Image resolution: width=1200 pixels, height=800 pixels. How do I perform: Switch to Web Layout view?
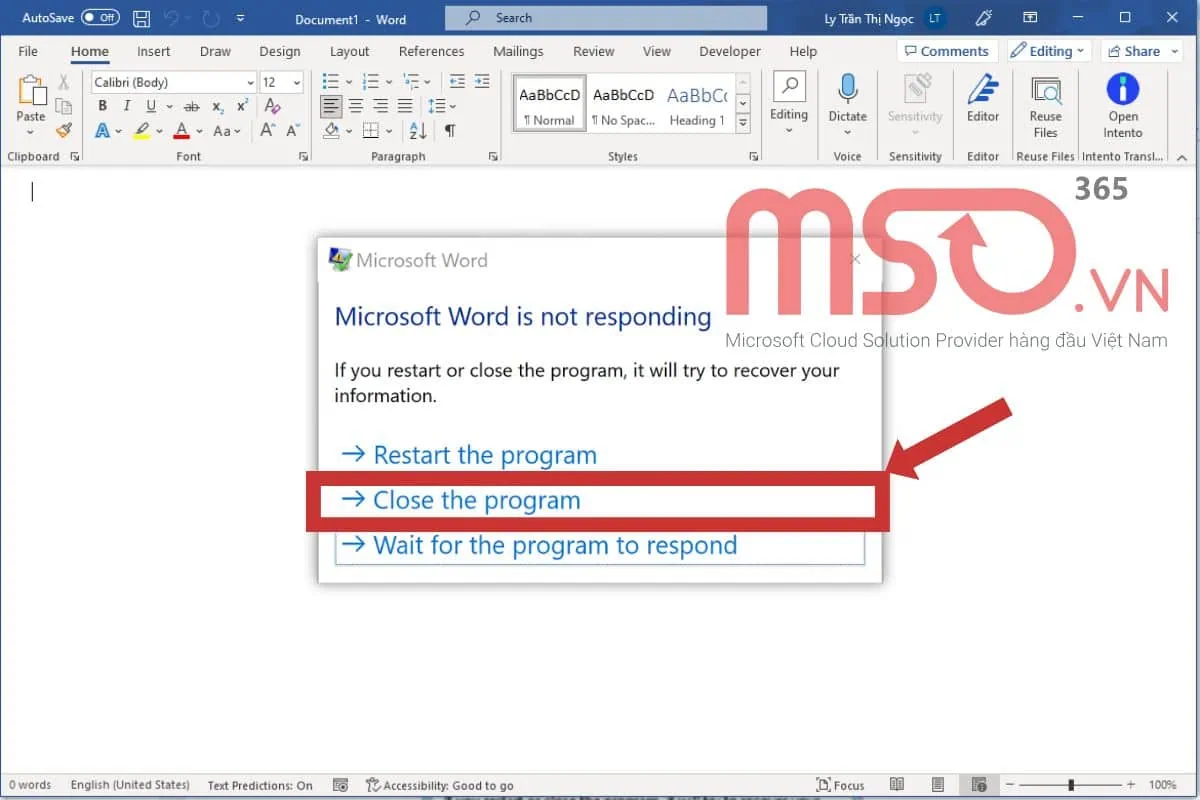(979, 785)
